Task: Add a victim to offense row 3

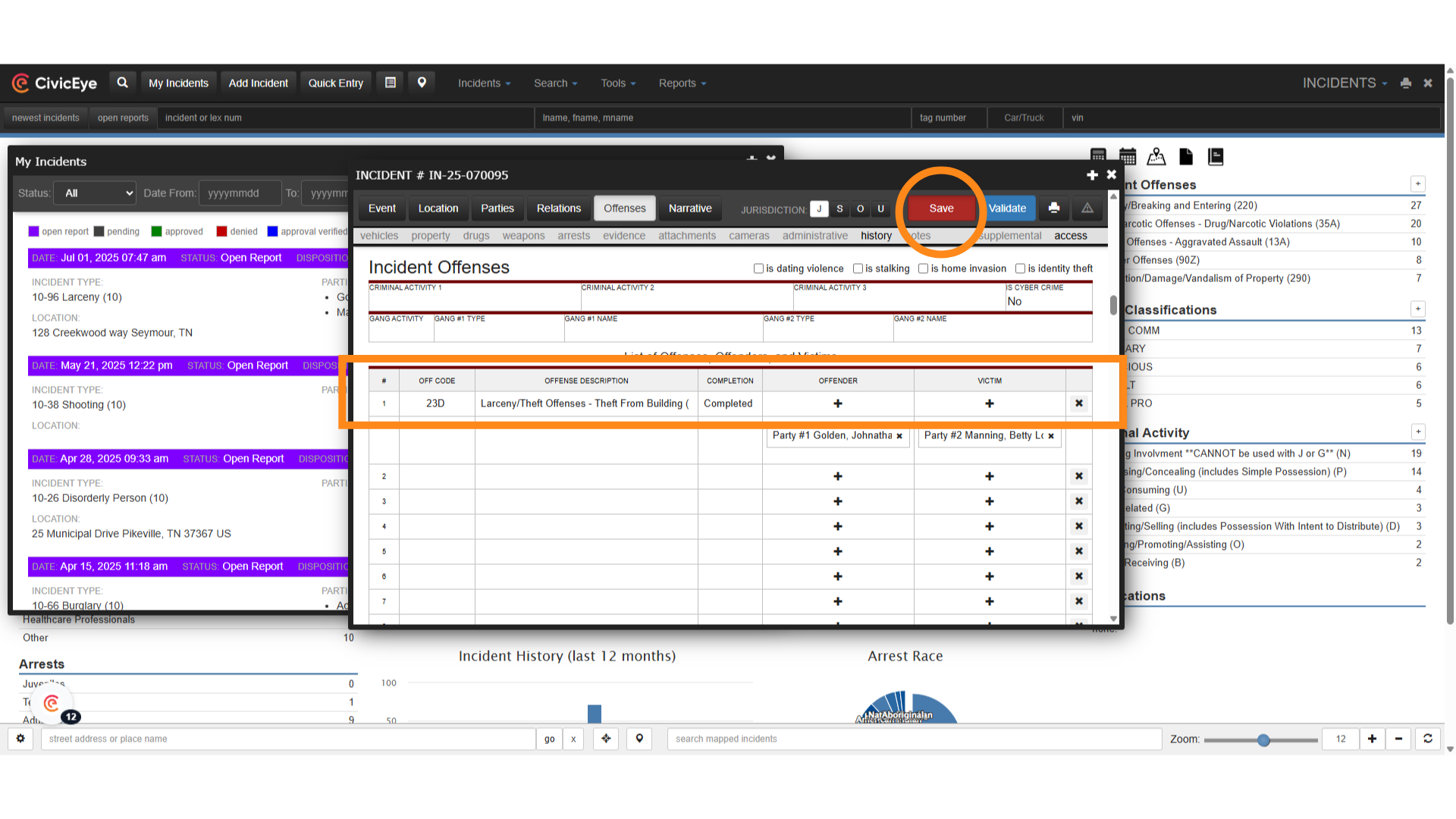Action: (x=990, y=501)
